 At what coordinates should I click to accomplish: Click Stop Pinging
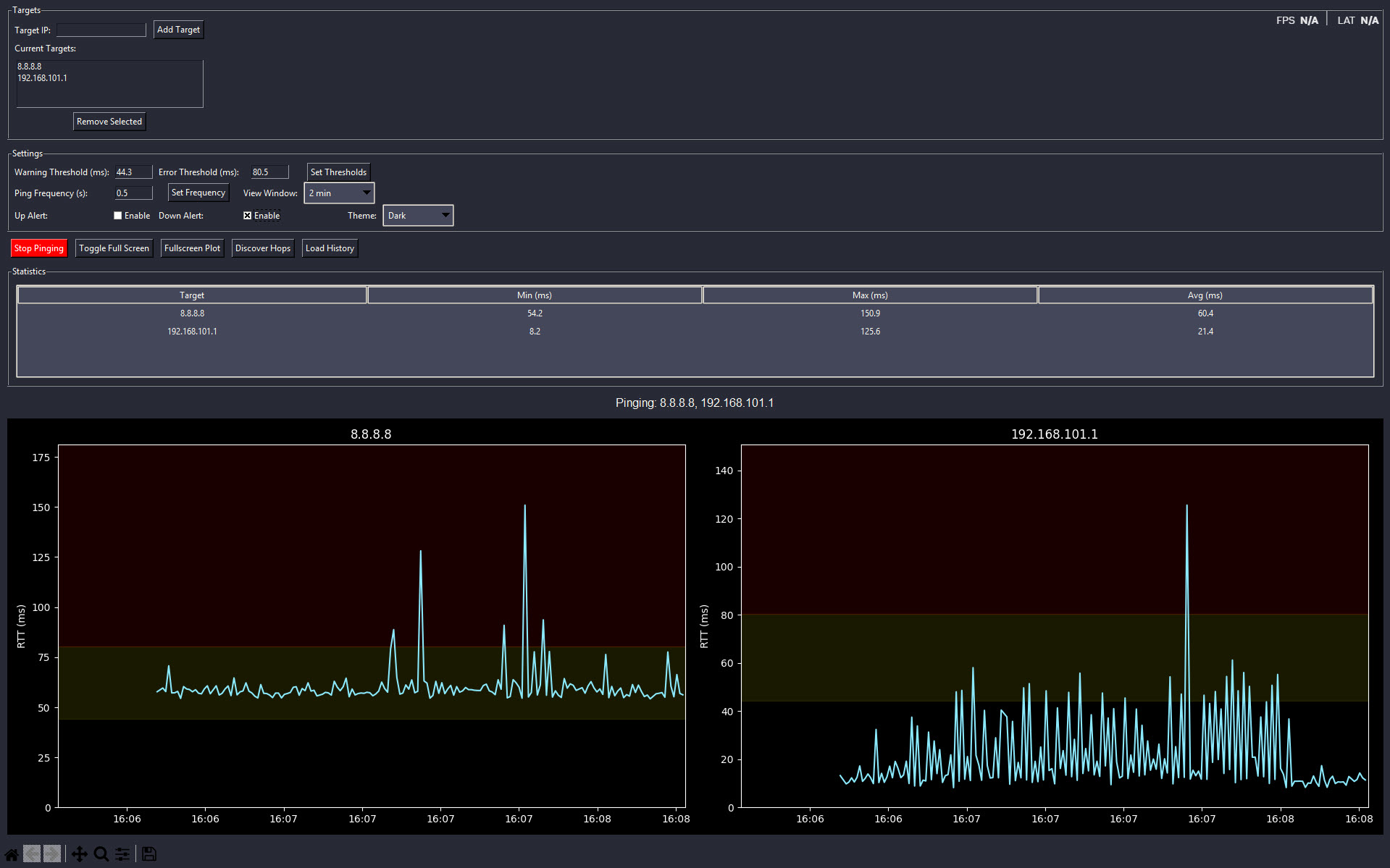(38, 248)
